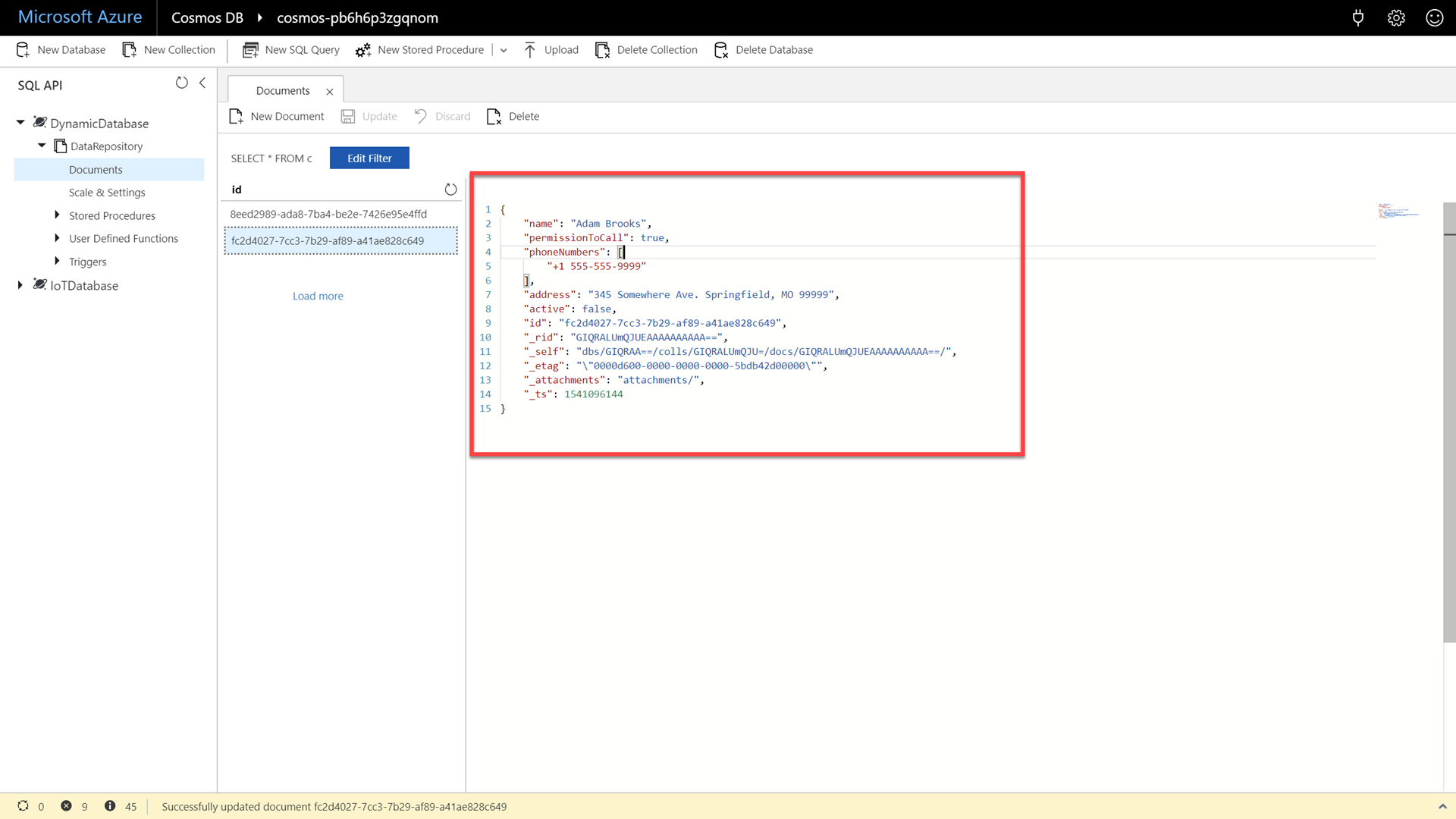
Task: Click the New Database button
Action: (61, 49)
